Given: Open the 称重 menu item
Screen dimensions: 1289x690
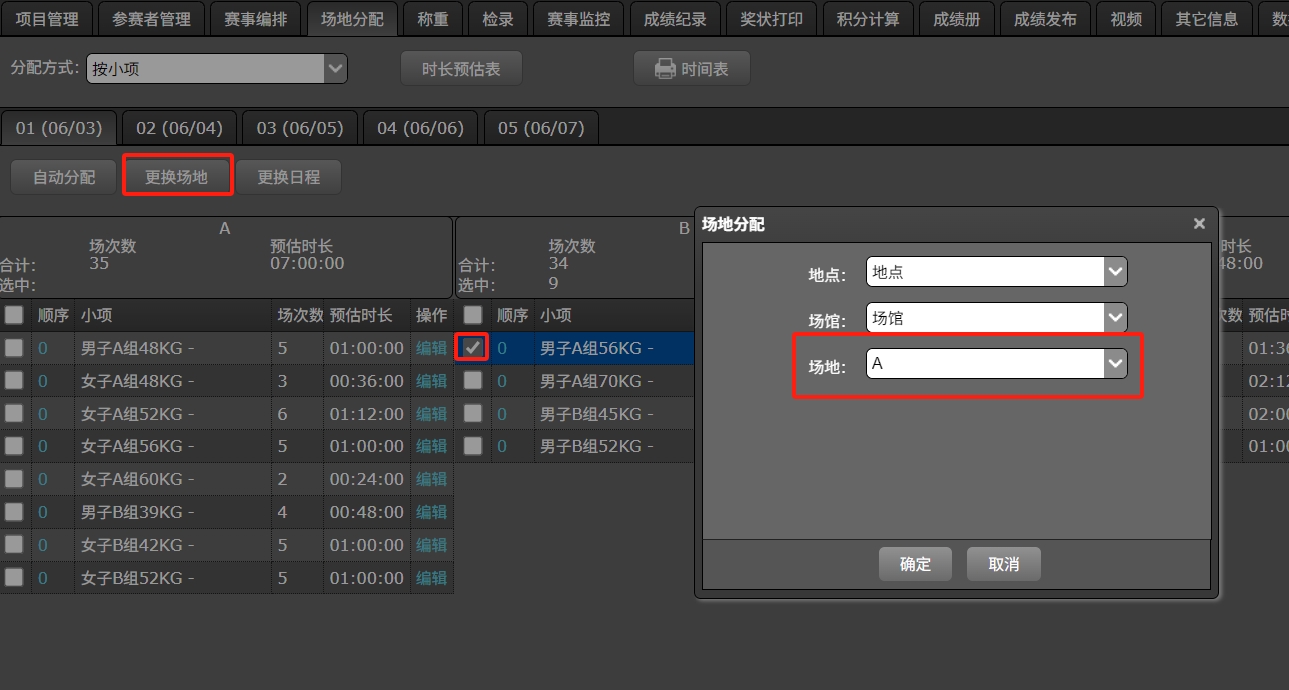Looking at the screenshot, I should [432, 18].
